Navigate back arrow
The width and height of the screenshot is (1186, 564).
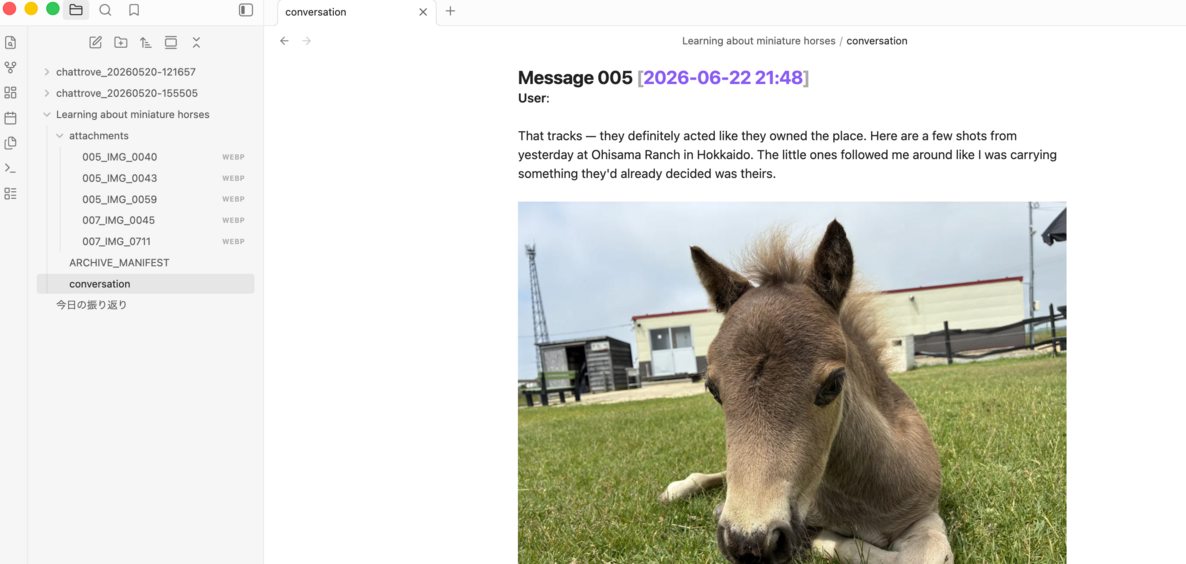[x=284, y=41]
